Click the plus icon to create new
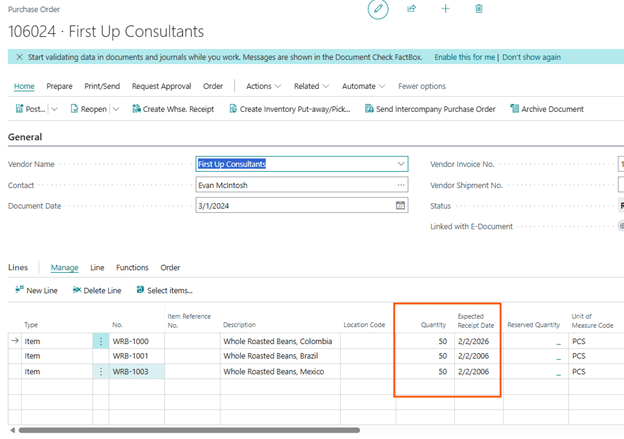Image resolution: width=624 pixels, height=439 pixels. point(445,9)
